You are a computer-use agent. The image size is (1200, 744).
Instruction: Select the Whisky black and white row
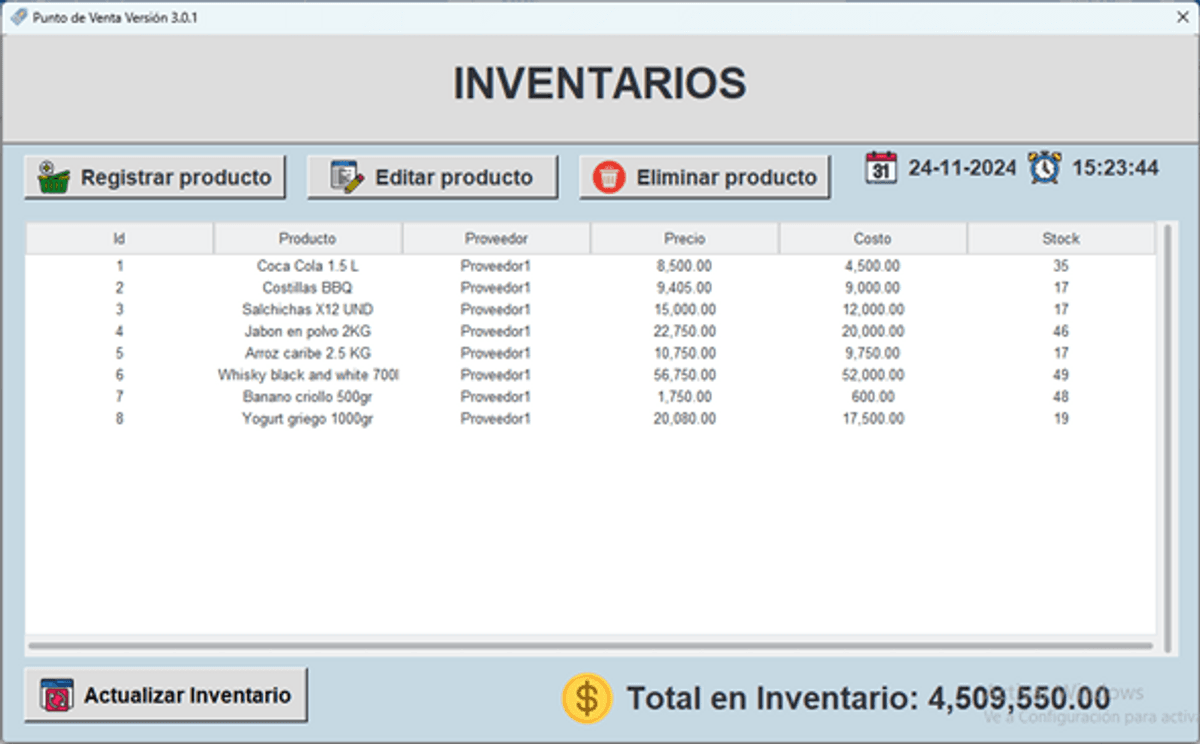[307, 375]
